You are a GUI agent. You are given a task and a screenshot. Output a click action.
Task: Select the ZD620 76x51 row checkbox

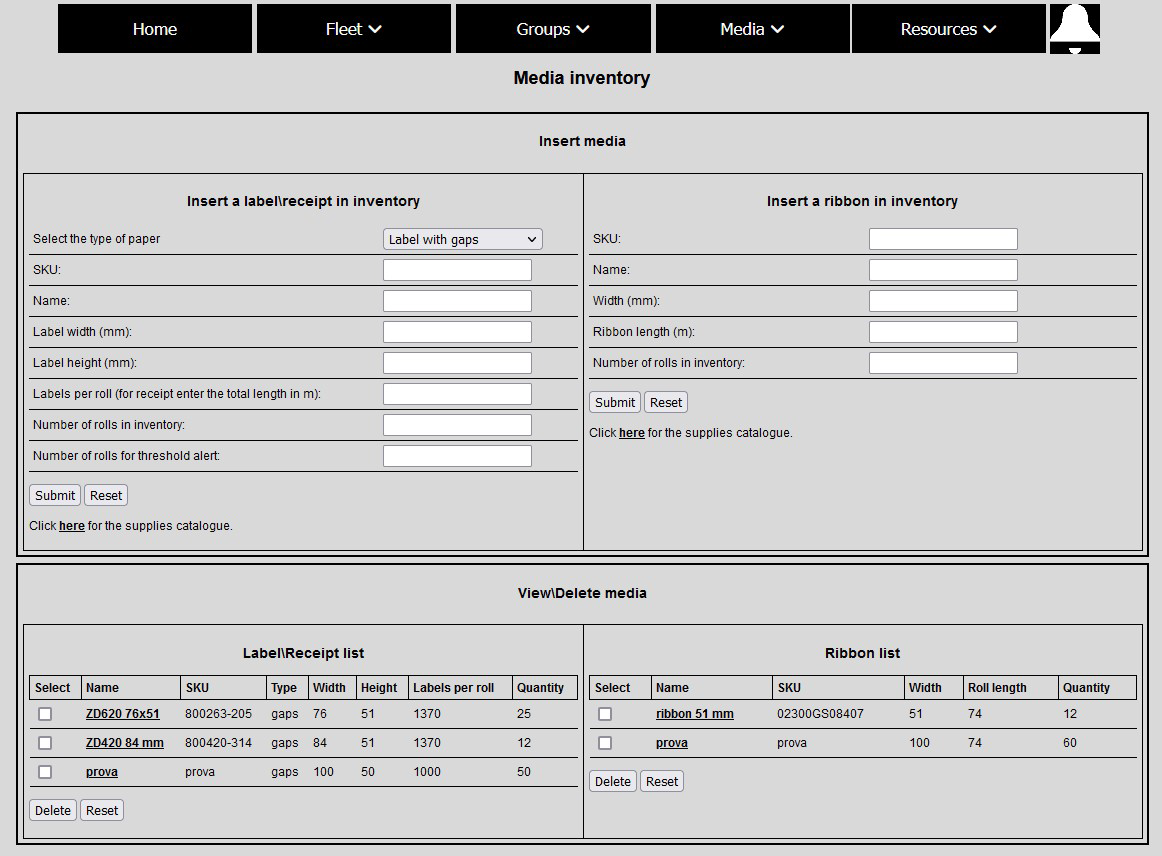[x=45, y=714]
